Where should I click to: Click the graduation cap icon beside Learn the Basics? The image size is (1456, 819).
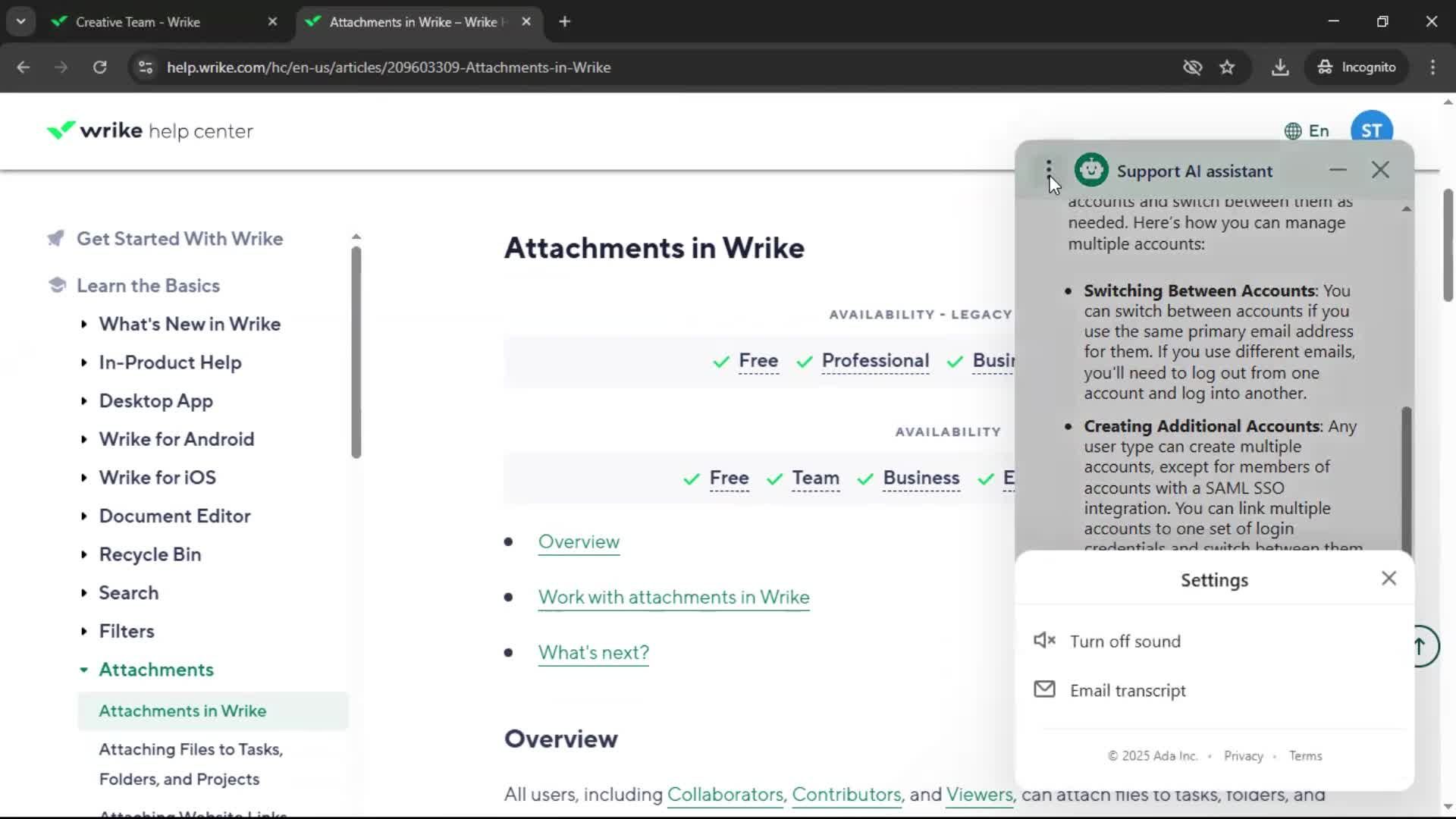click(57, 285)
